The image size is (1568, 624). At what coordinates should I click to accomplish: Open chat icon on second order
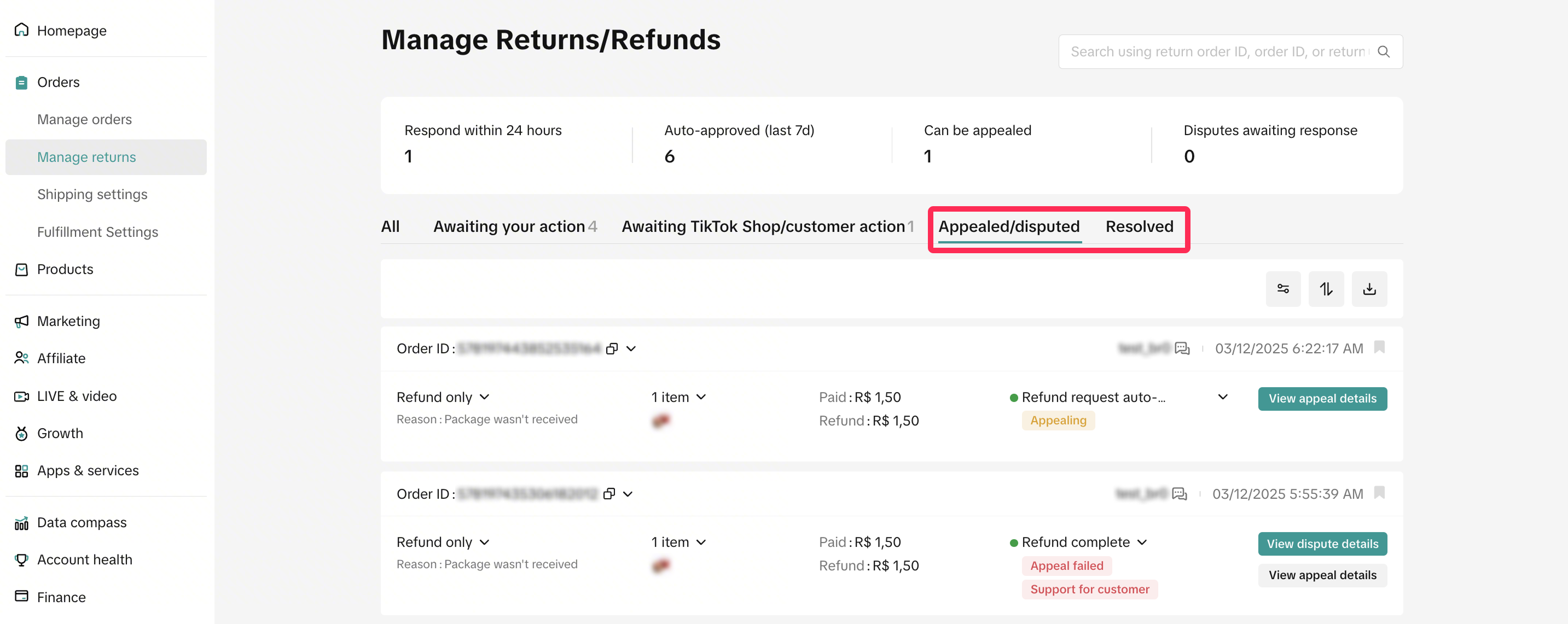(x=1179, y=494)
